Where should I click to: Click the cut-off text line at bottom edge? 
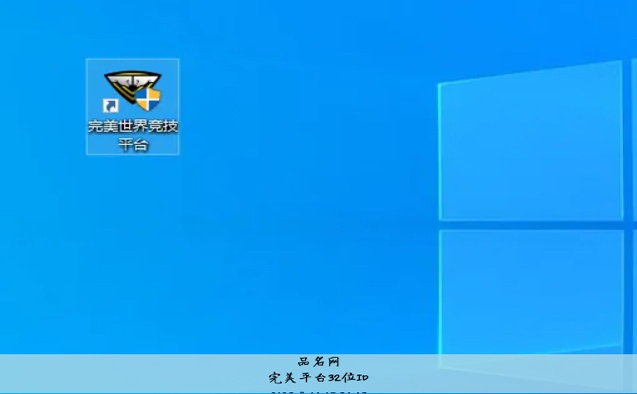(x=318, y=392)
